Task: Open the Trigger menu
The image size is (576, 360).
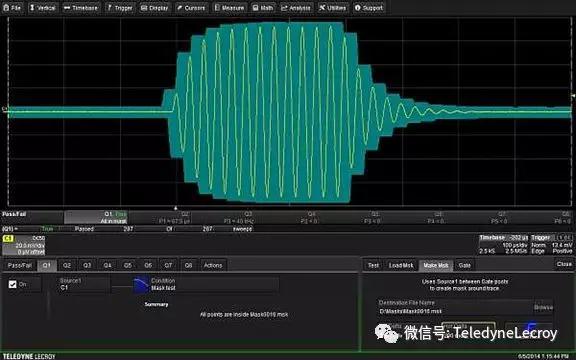Action: tap(120, 8)
